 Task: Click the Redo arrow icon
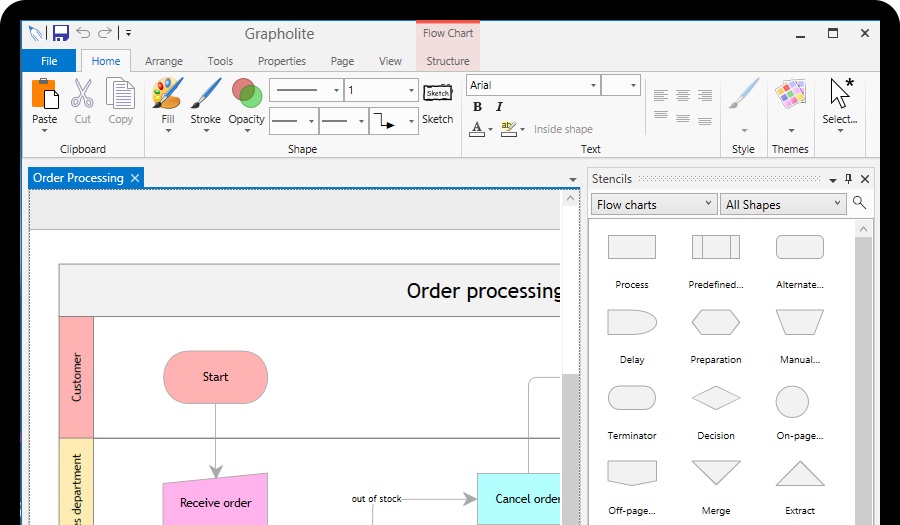104,33
